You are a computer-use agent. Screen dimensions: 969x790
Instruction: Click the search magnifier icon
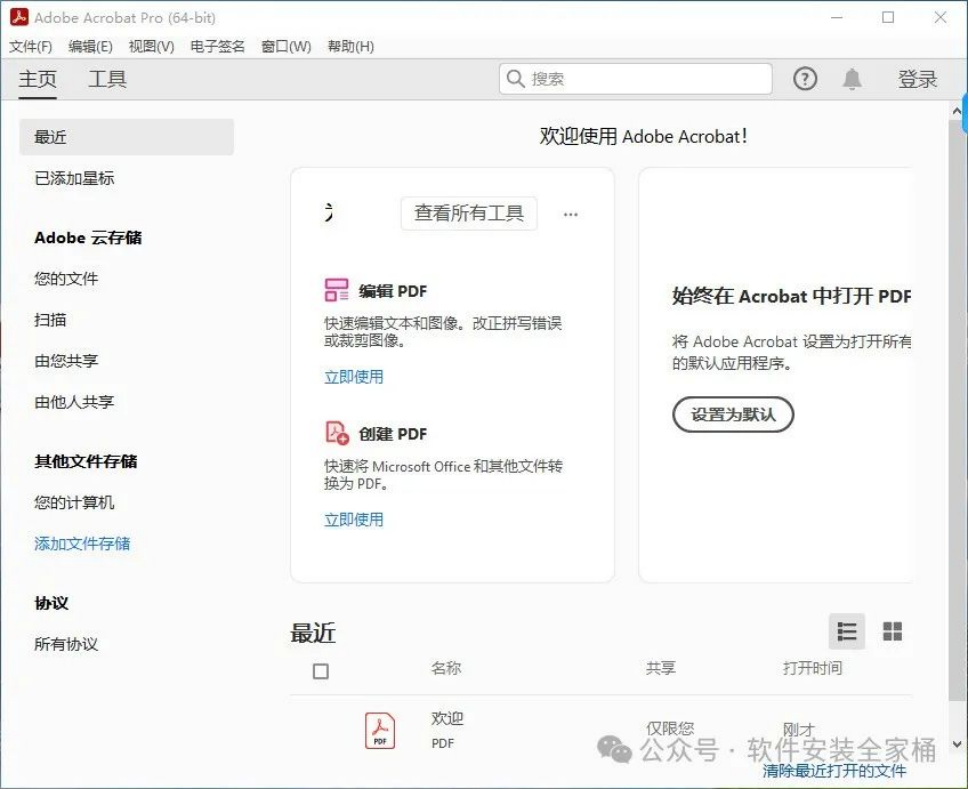[516, 79]
